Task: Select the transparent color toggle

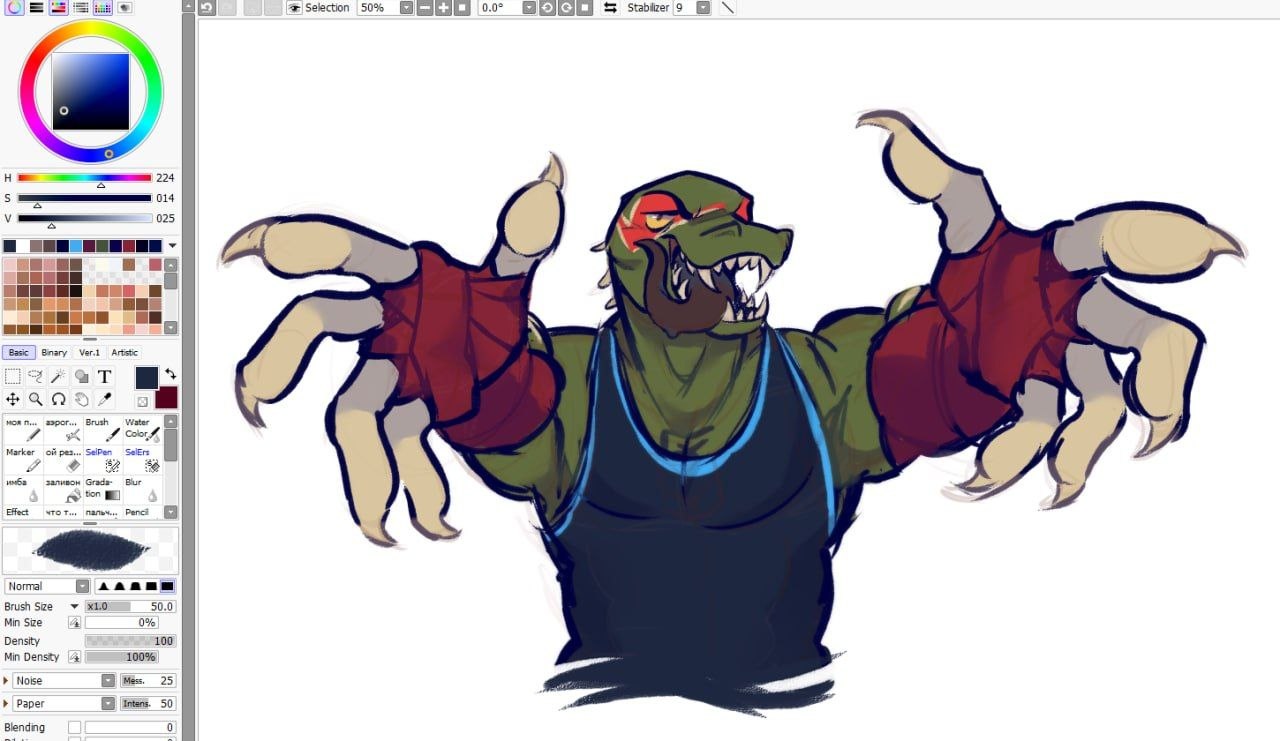Action: [x=142, y=402]
